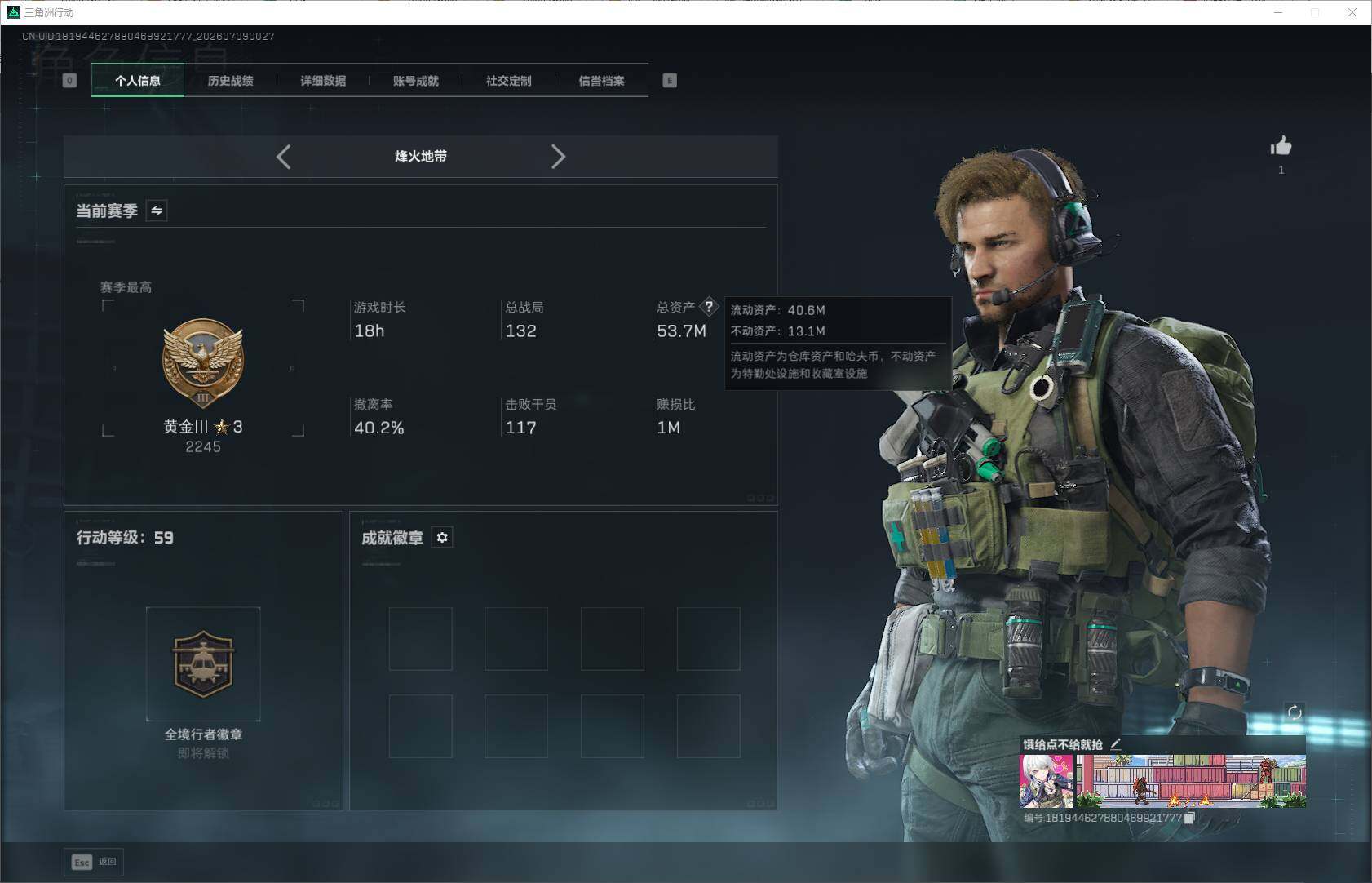Screen dimensions: 1372x883
Task: Click the 总资产 53.7M value
Action: tap(682, 331)
